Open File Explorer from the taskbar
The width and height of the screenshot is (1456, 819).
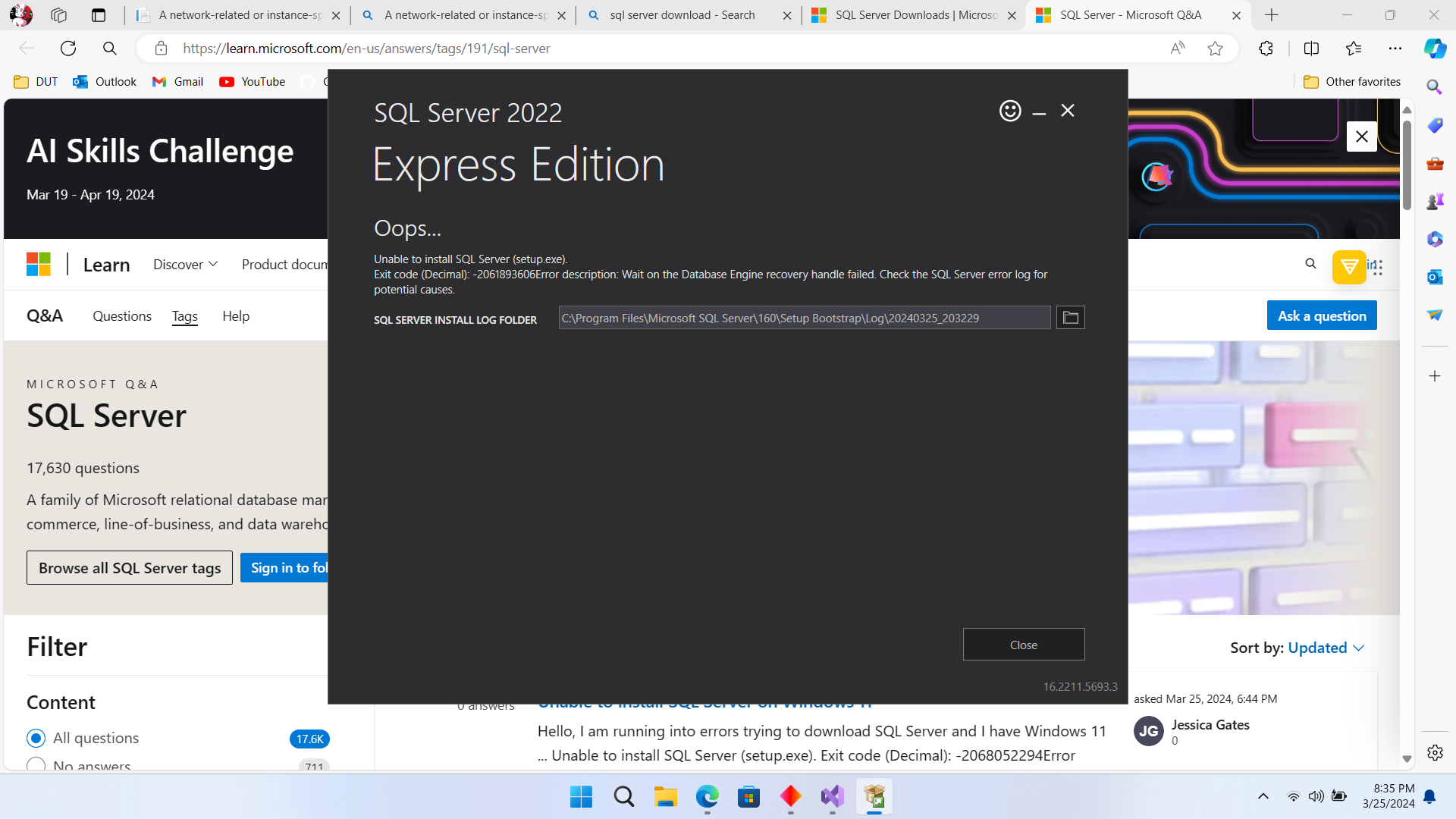point(665,797)
